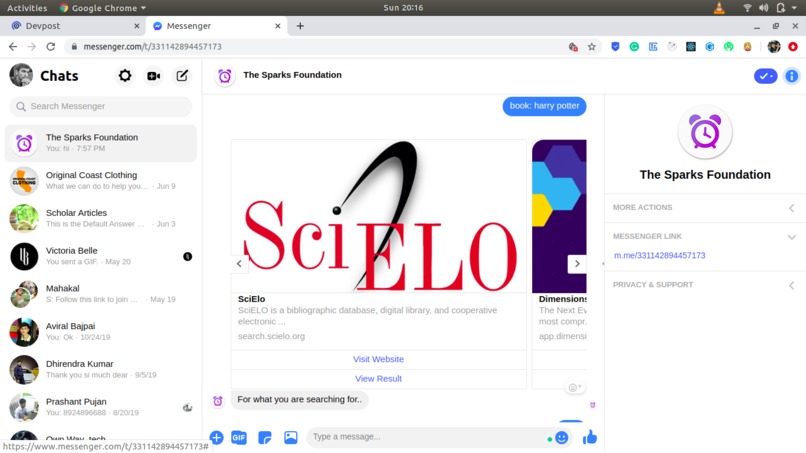The image size is (806, 453).
Task: Collapse MESSENGER LINK section
Action: pyautogui.click(x=705, y=237)
